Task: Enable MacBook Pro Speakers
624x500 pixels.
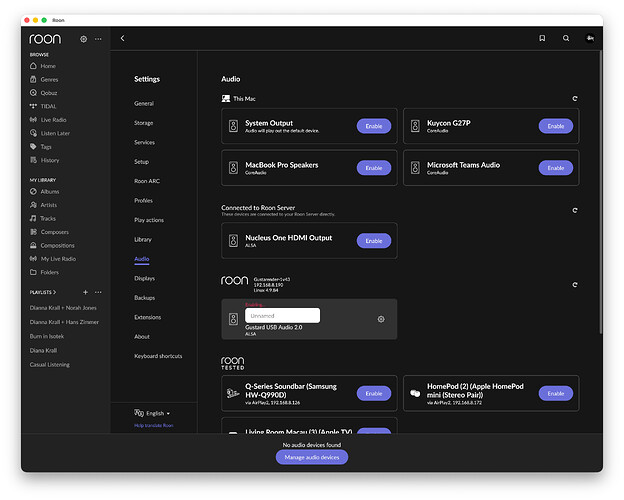Action: [374, 168]
